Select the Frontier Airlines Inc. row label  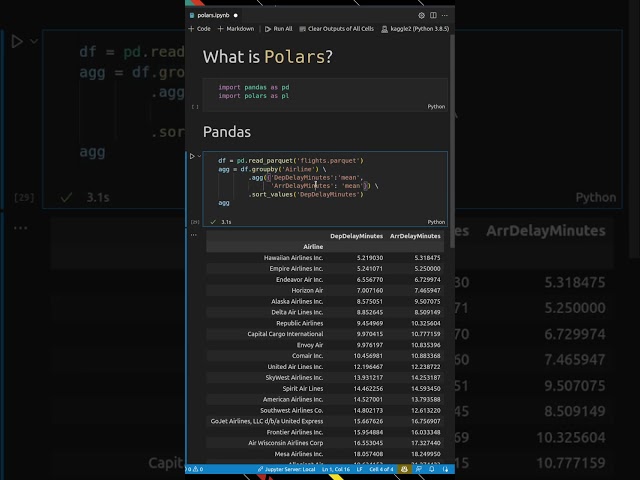[x=295, y=432]
